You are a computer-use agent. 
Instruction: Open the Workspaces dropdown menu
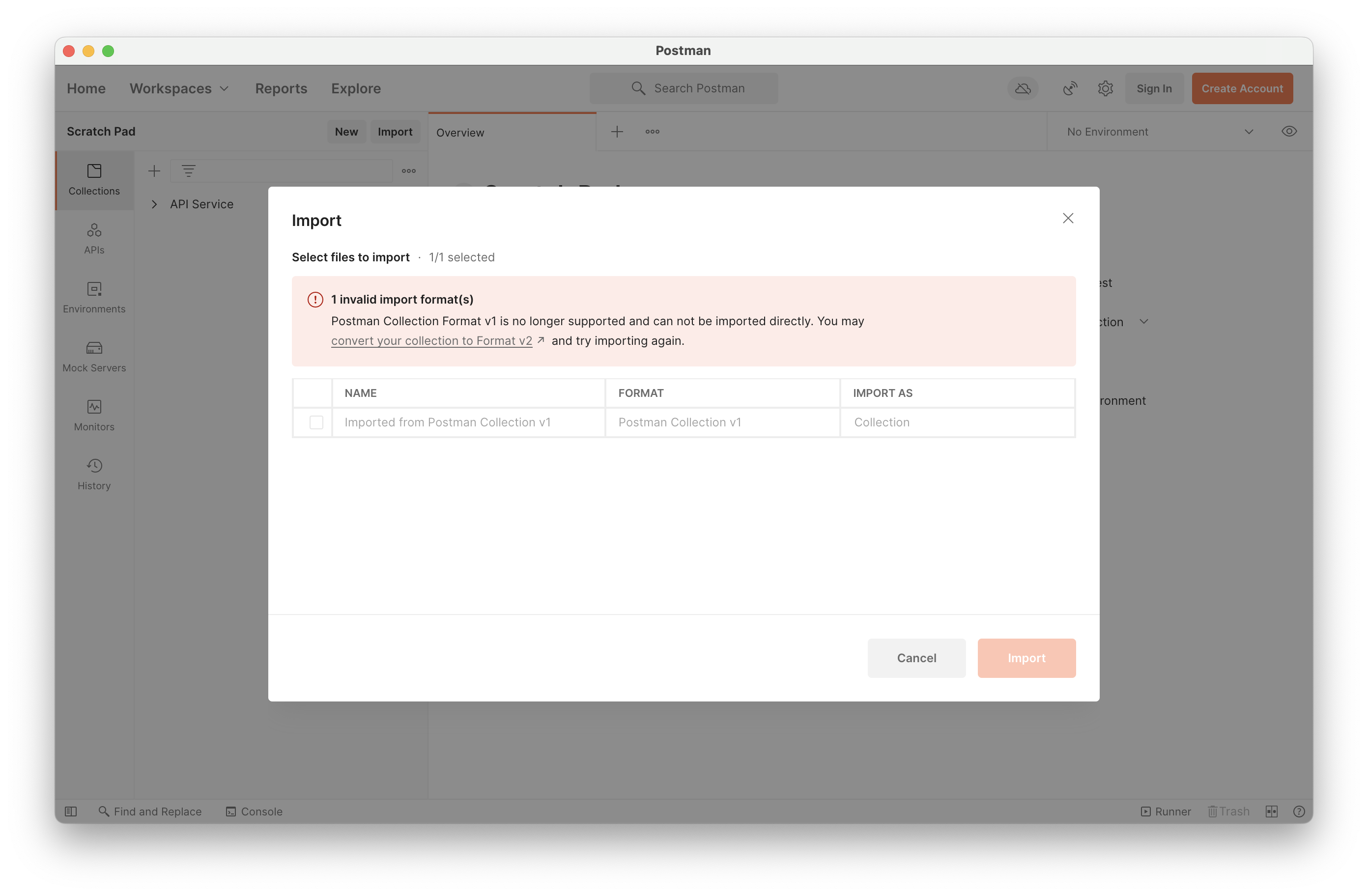(x=179, y=88)
